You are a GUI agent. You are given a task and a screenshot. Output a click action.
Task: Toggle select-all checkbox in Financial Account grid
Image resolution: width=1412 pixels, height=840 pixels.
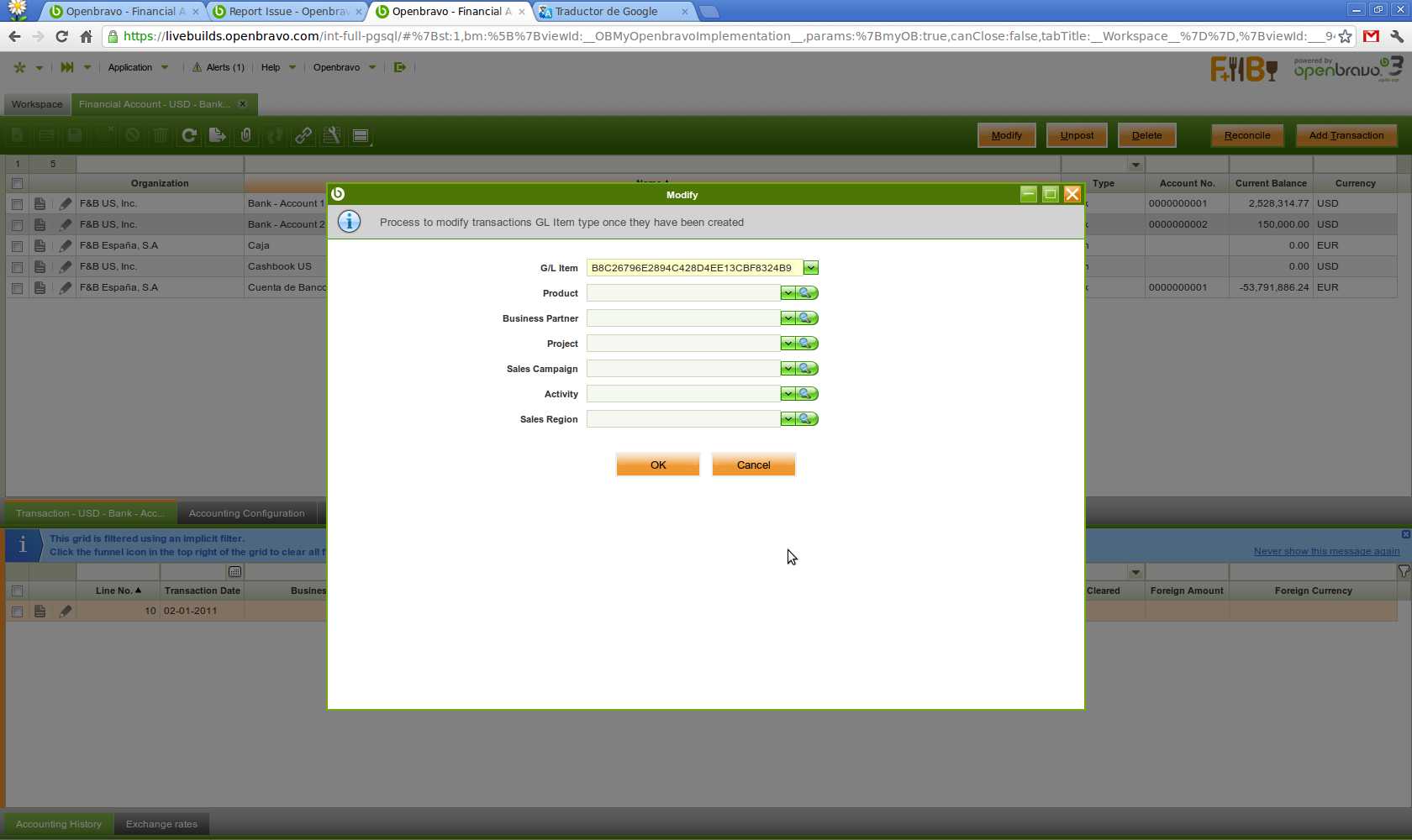(17, 183)
